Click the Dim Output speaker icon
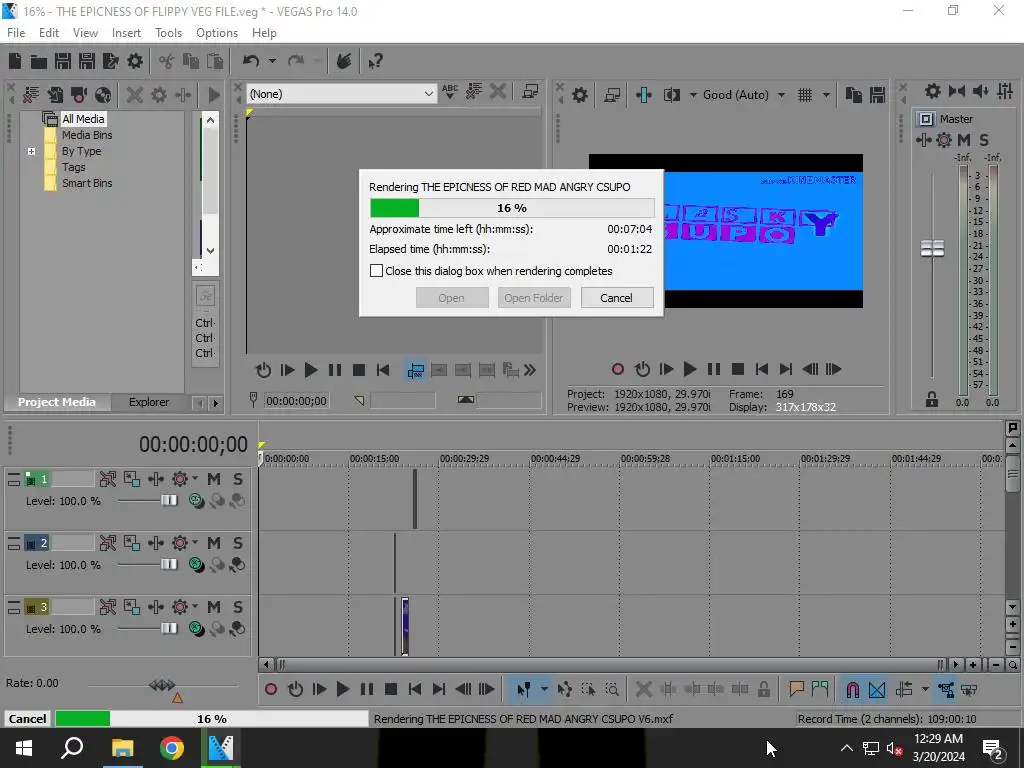This screenshot has height=768, width=1024. coord(980,91)
